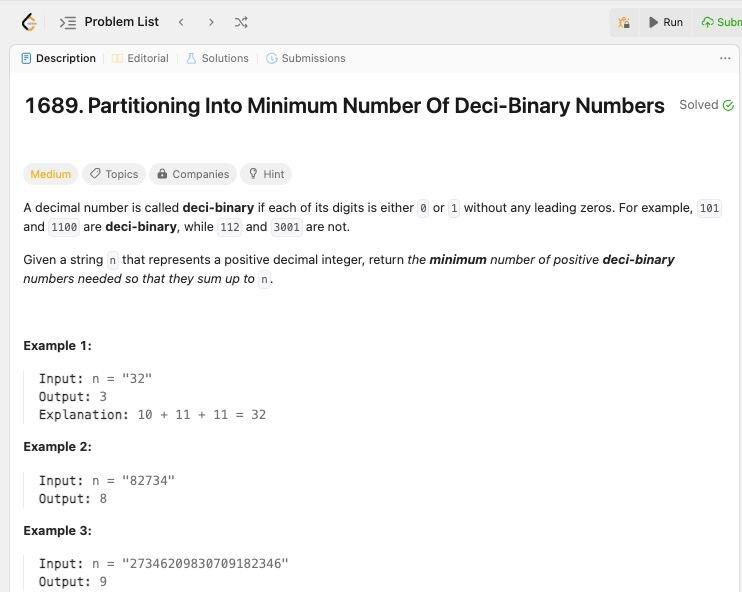Click the problem title 1689 heading
742x592 pixels.
(x=344, y=106)
